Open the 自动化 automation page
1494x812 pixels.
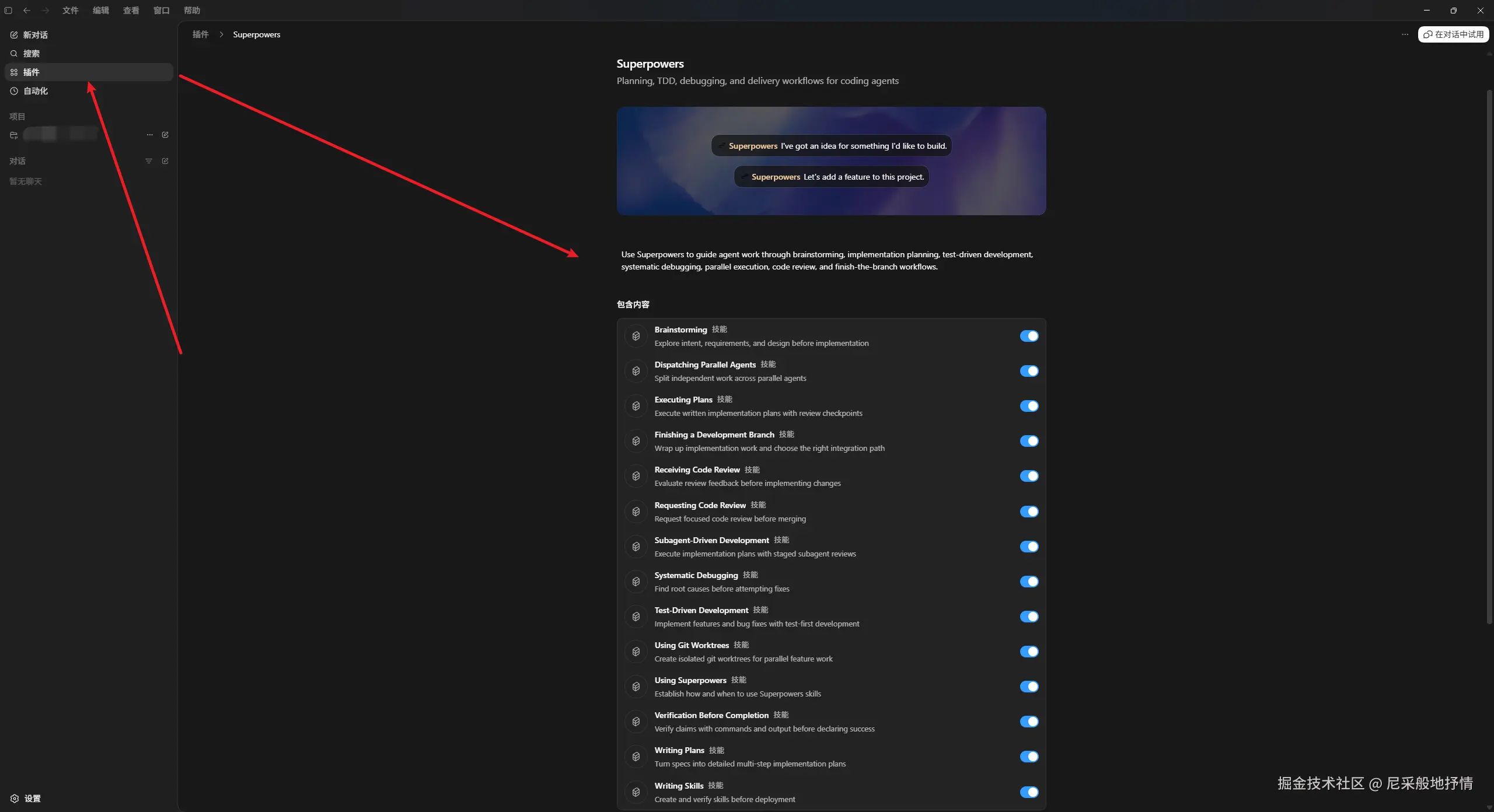point(89,91)
